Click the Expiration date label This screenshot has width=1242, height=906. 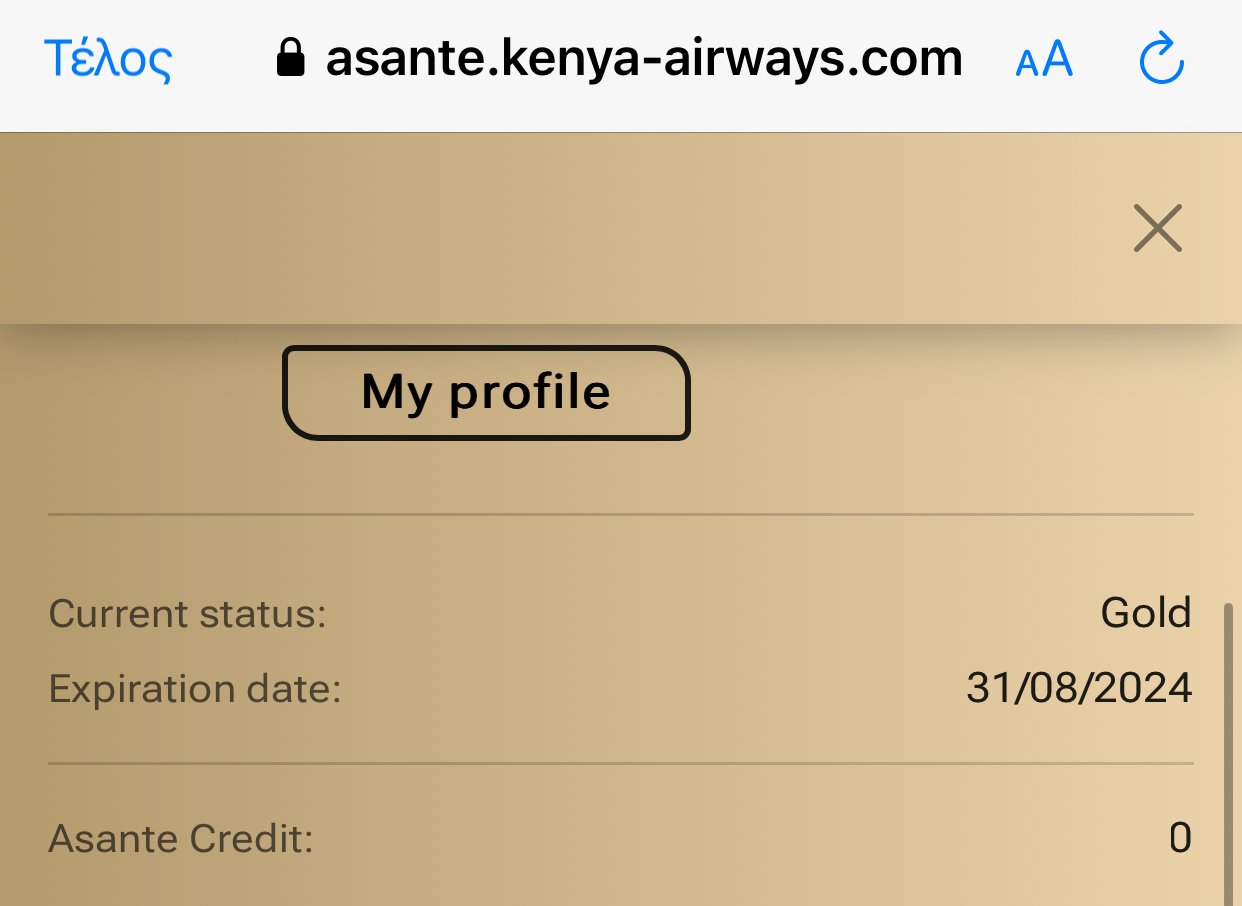click(x=195, y=689)
